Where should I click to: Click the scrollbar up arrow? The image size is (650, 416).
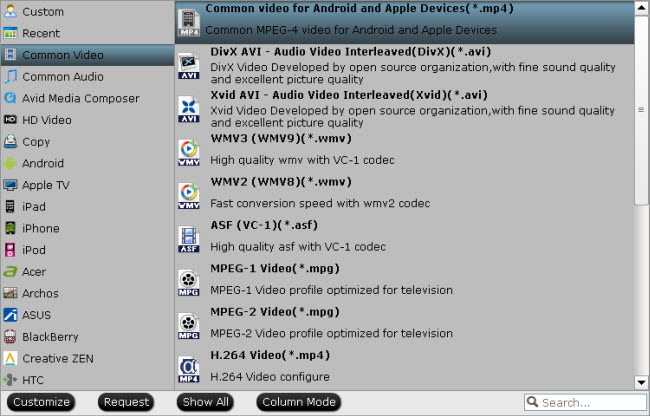tap(641, 8)
